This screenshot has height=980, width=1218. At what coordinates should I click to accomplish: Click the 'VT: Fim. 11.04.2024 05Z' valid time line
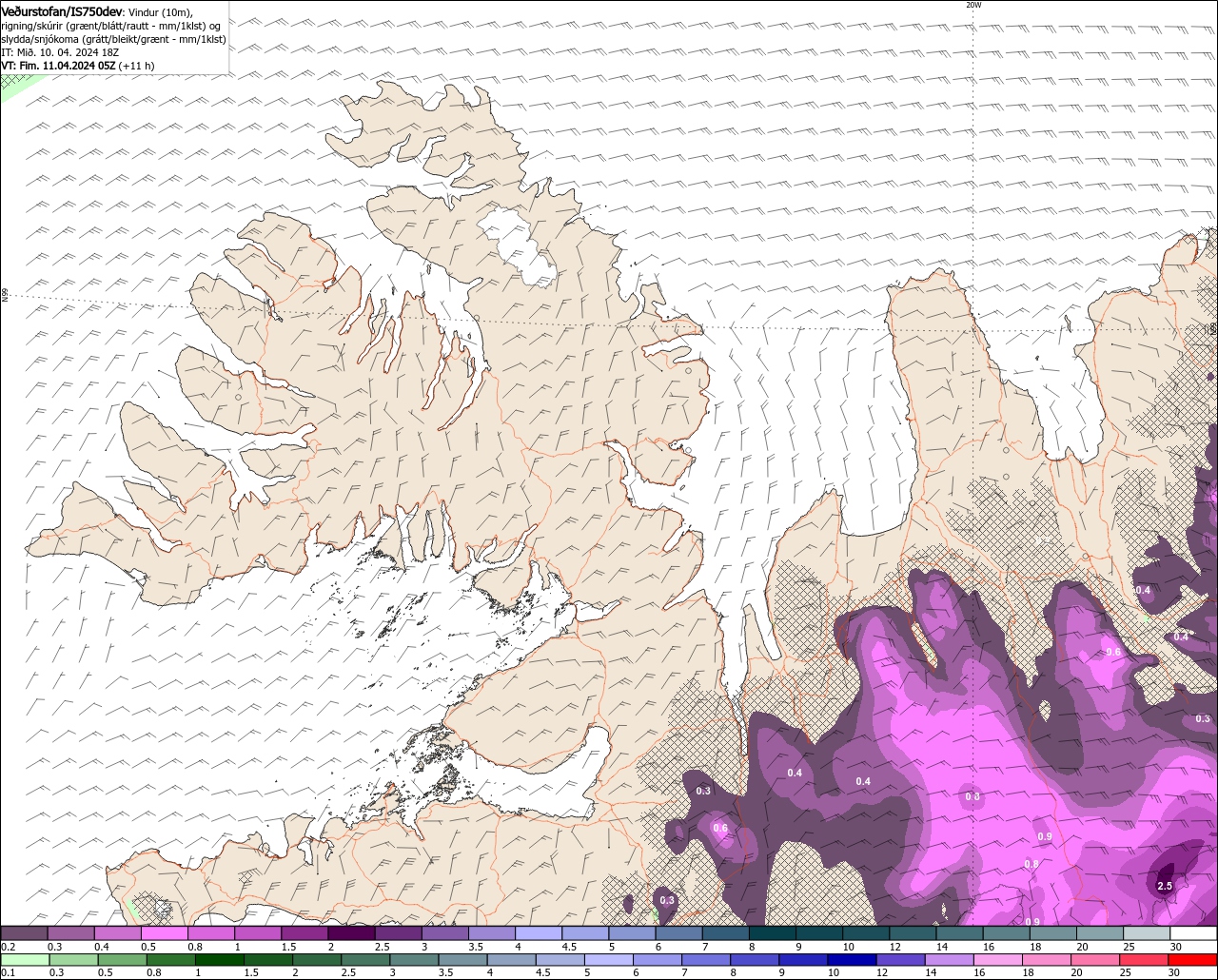[78, 66]
